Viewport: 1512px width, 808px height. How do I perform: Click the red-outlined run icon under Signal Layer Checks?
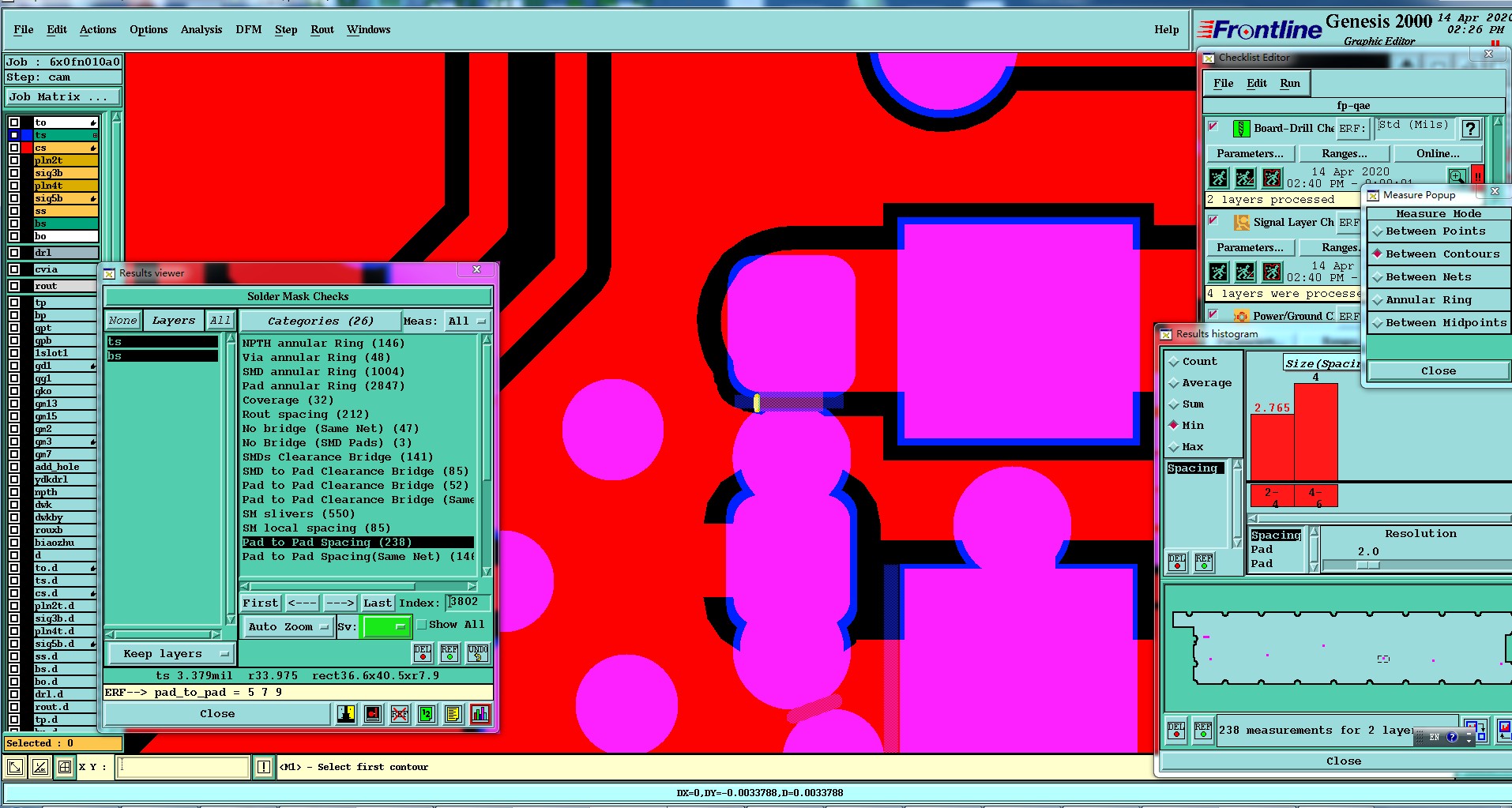tap(1272, 272)
